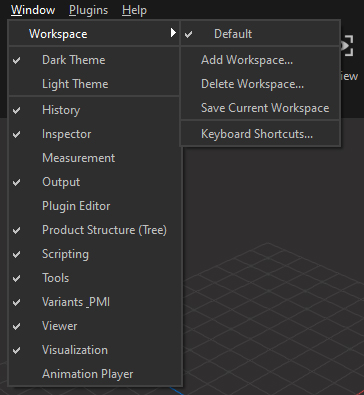
Task: Switch to Light Theme
Action: coord(95,84)
